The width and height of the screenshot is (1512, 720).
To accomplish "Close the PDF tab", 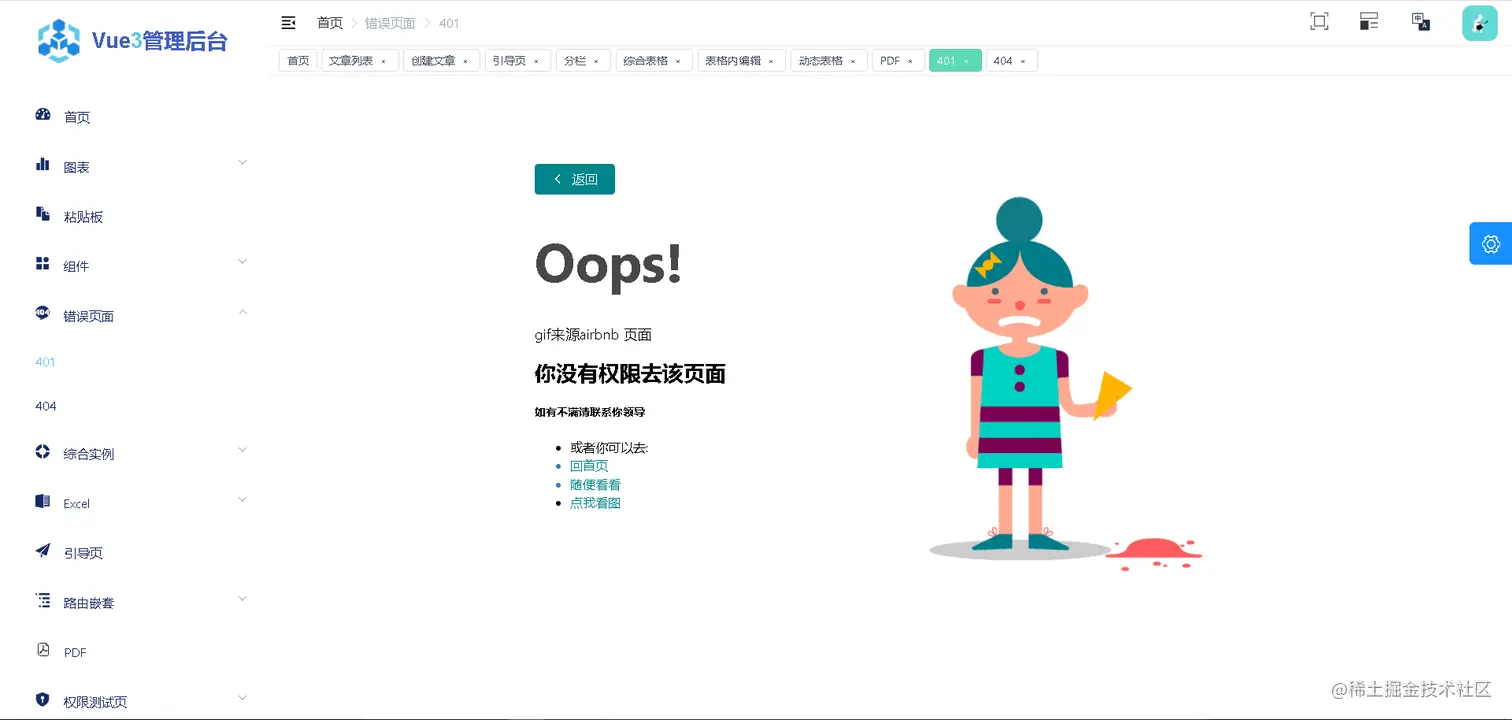I will coord(910,62).
